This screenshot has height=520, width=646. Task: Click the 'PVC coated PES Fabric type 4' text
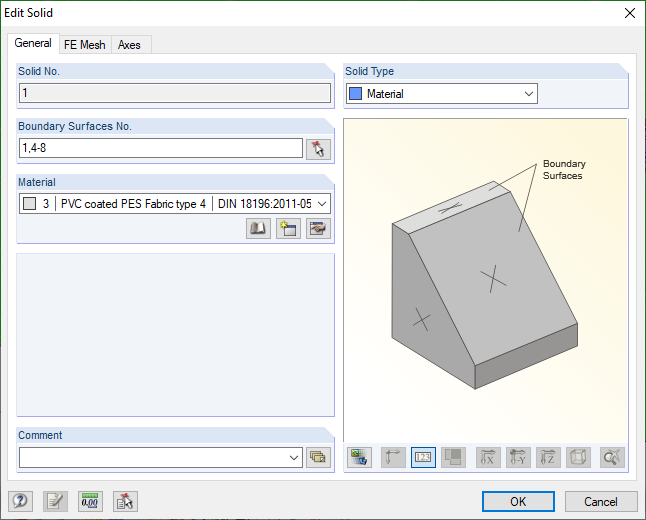(x=133, y=204)
